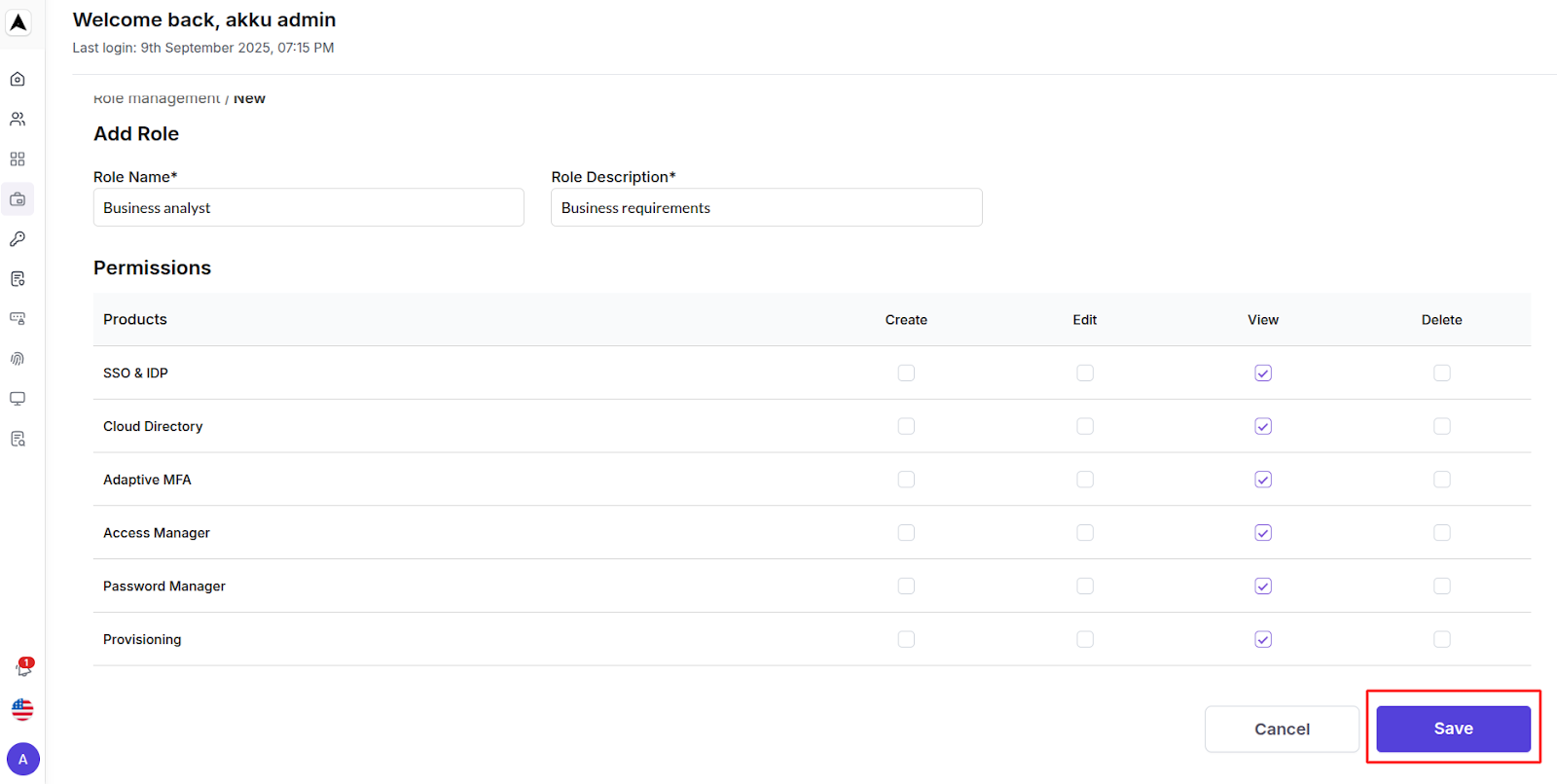
Task: Cancel the role creation
Action: (1281, 728)
